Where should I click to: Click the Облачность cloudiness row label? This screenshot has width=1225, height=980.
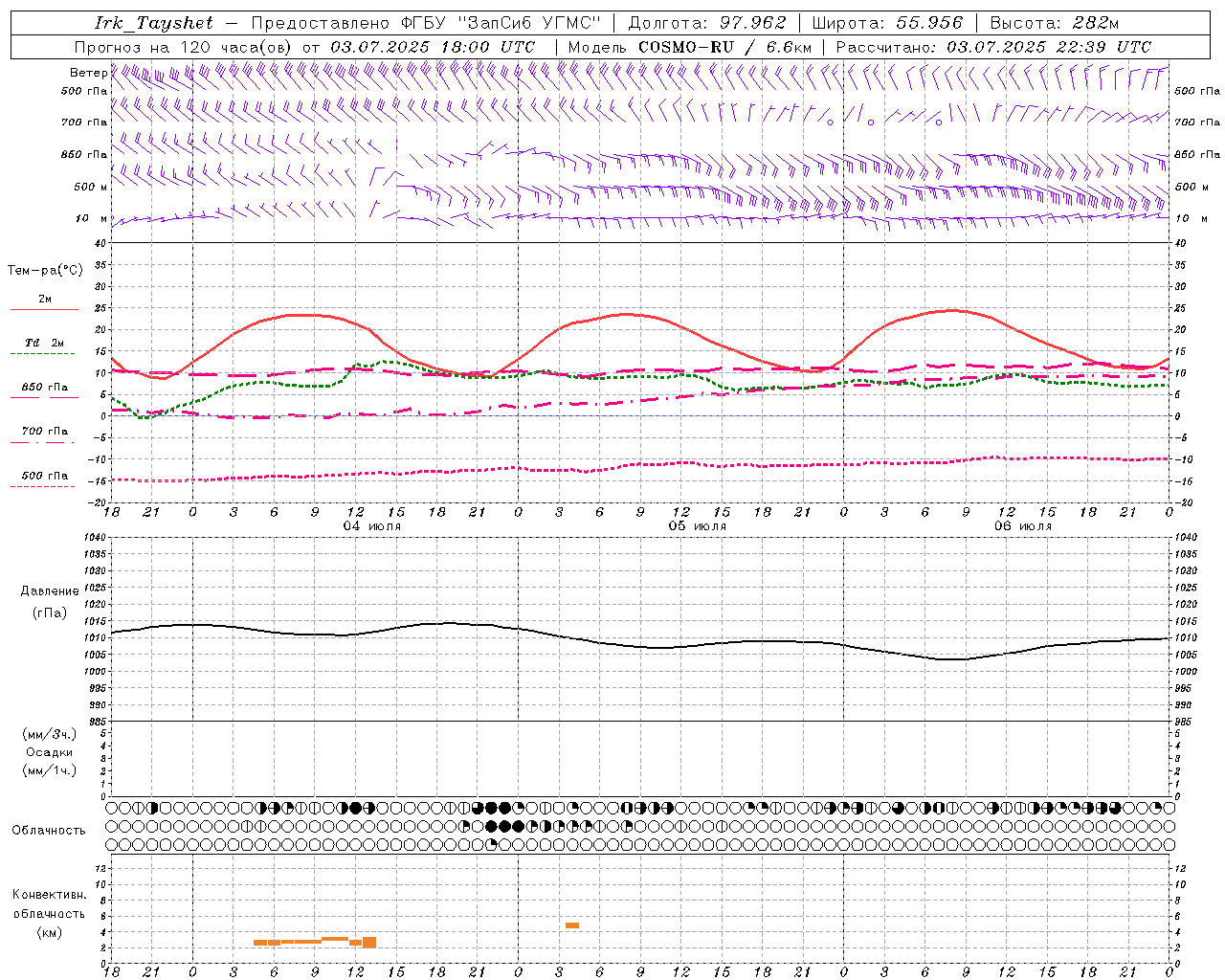coord(49,830)
